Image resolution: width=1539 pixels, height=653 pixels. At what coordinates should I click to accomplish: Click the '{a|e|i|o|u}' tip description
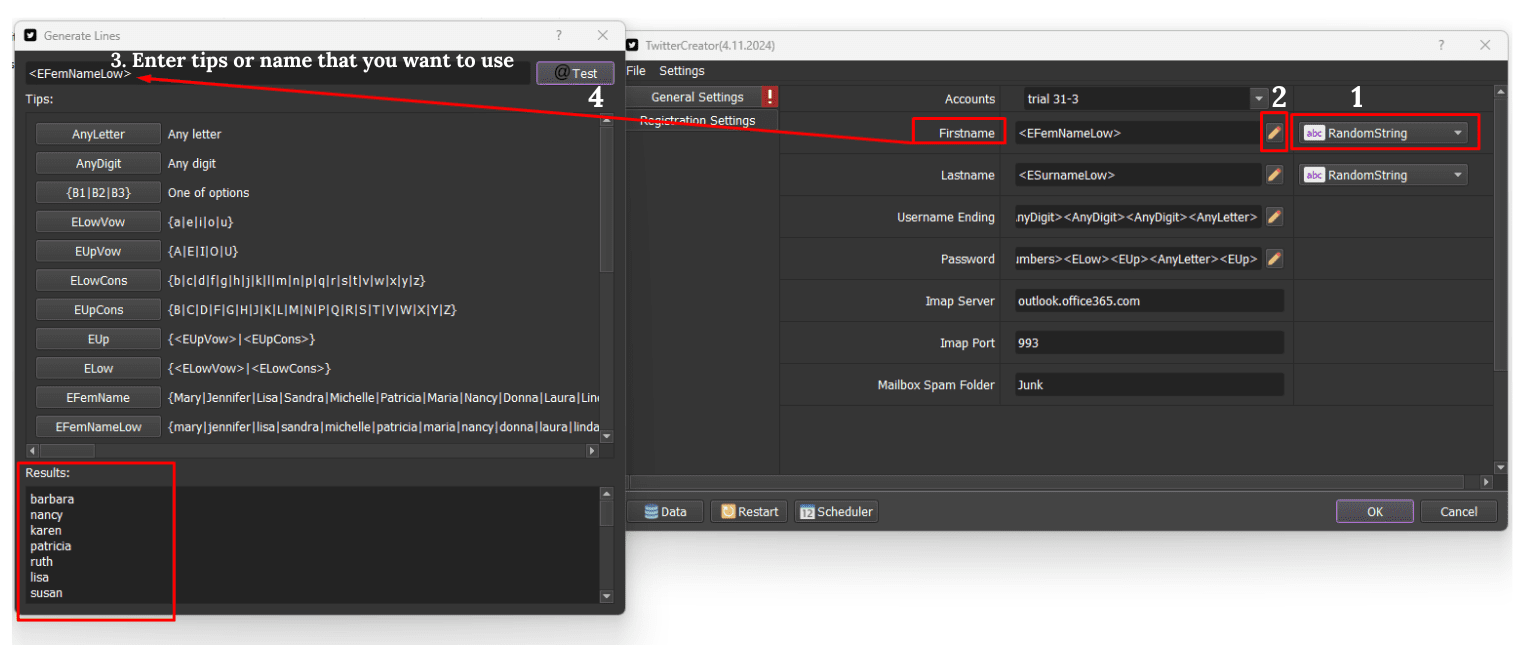click(201, 222)
